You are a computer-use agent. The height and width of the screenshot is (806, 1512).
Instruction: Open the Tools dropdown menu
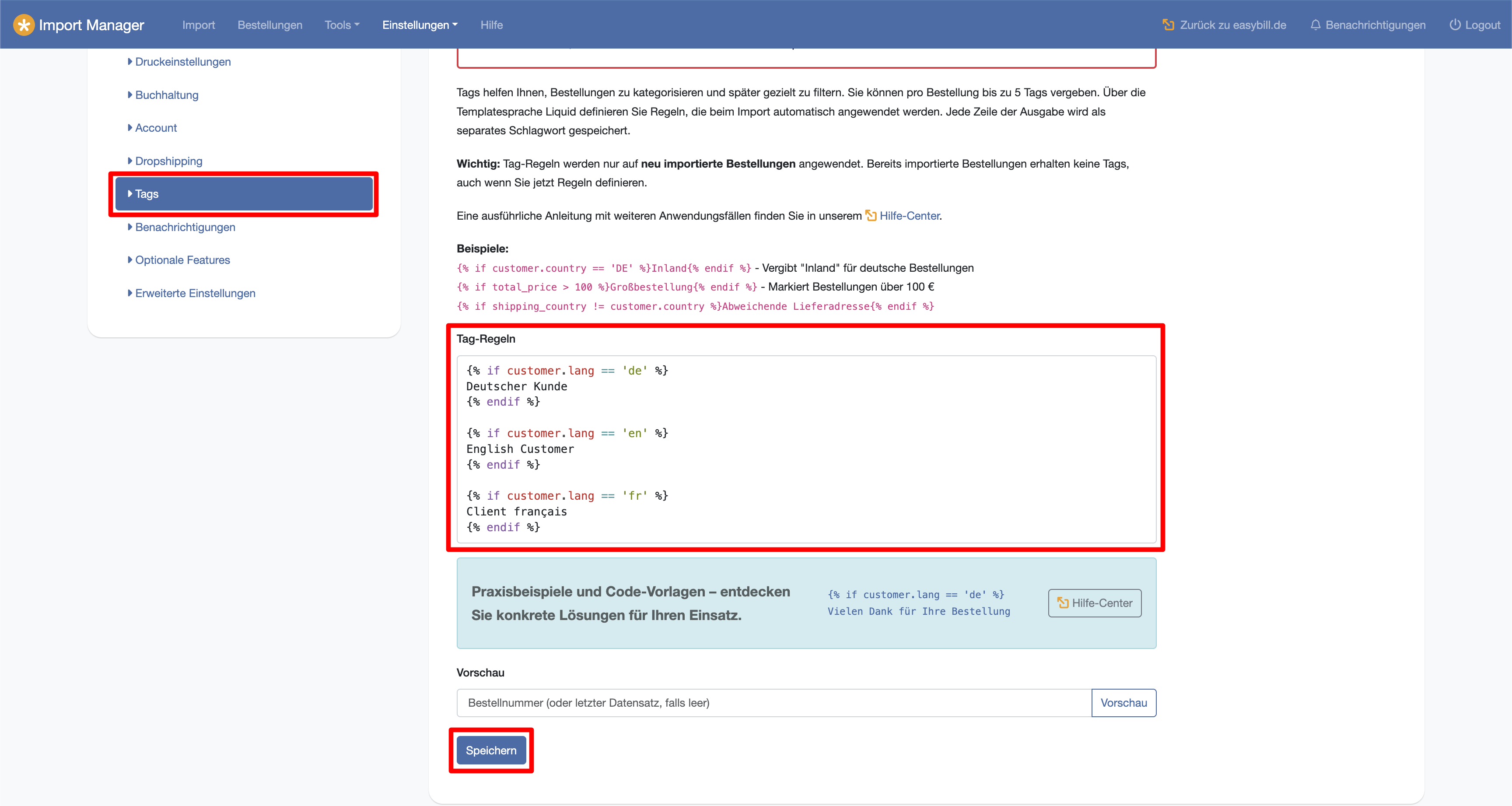click(x=342, y=25)
